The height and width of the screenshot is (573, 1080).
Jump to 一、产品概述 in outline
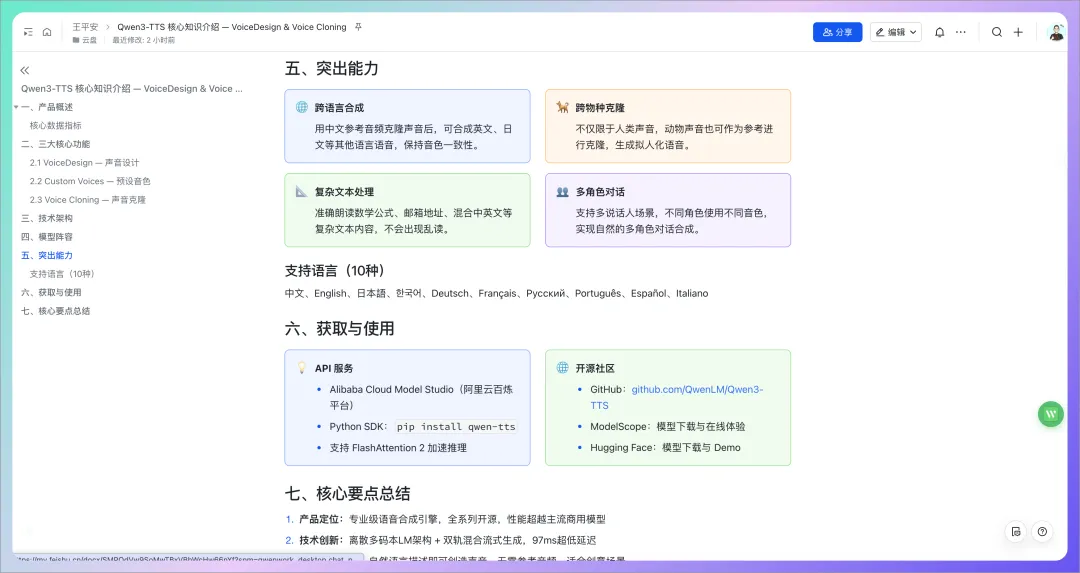[x=47, y=107]
